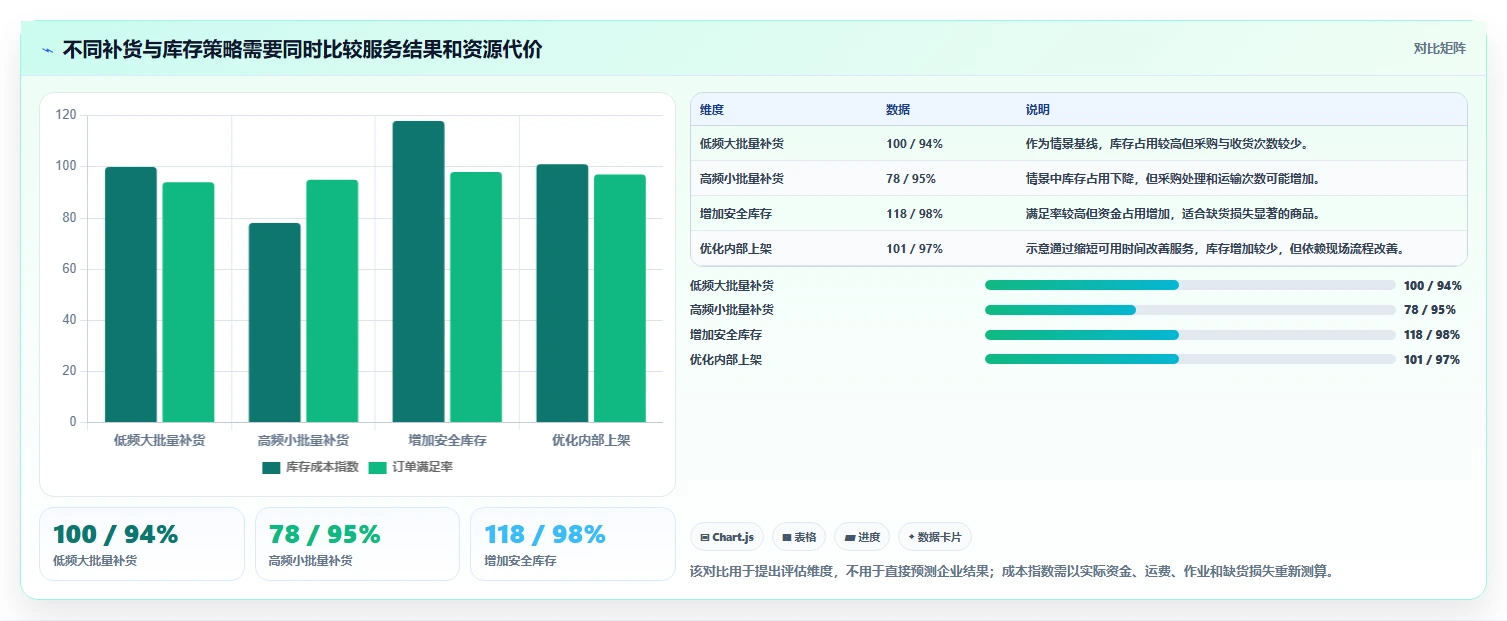Image resolution: width=1507 pixels, height=621 pixels.
Task: Click the Chart.js tag chip
Action: [x=727, y=537]
